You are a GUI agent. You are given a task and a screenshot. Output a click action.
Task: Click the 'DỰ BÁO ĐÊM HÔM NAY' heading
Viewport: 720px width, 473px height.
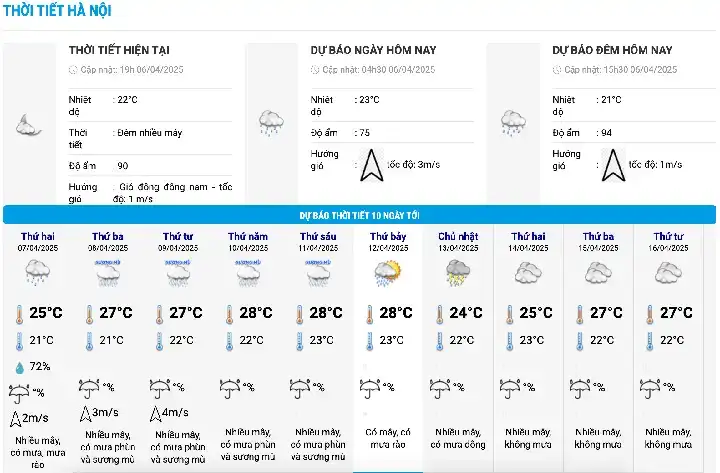coord(611,50)
